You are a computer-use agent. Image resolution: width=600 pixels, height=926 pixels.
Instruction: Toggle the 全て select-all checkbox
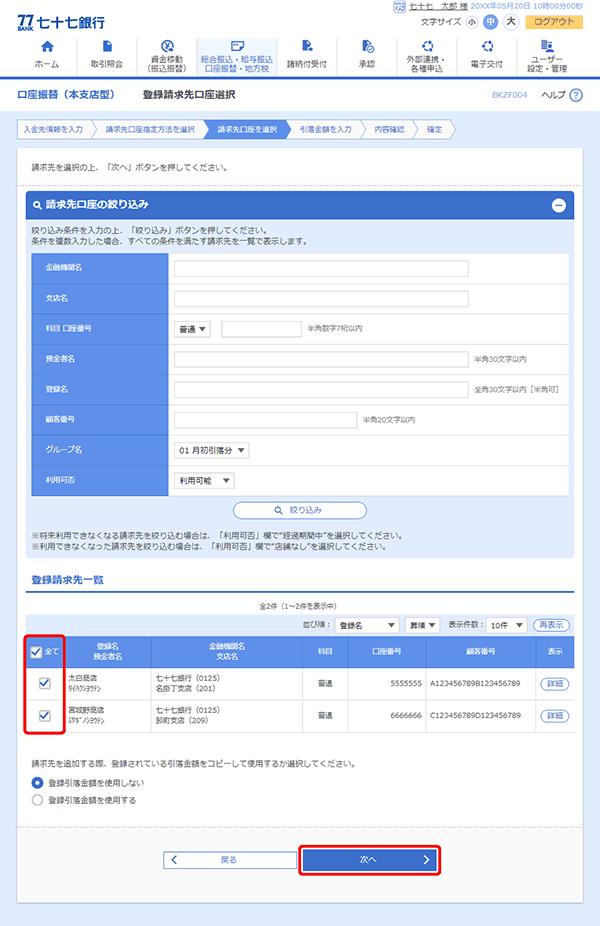pyautogui.click(x=36, y=652)
